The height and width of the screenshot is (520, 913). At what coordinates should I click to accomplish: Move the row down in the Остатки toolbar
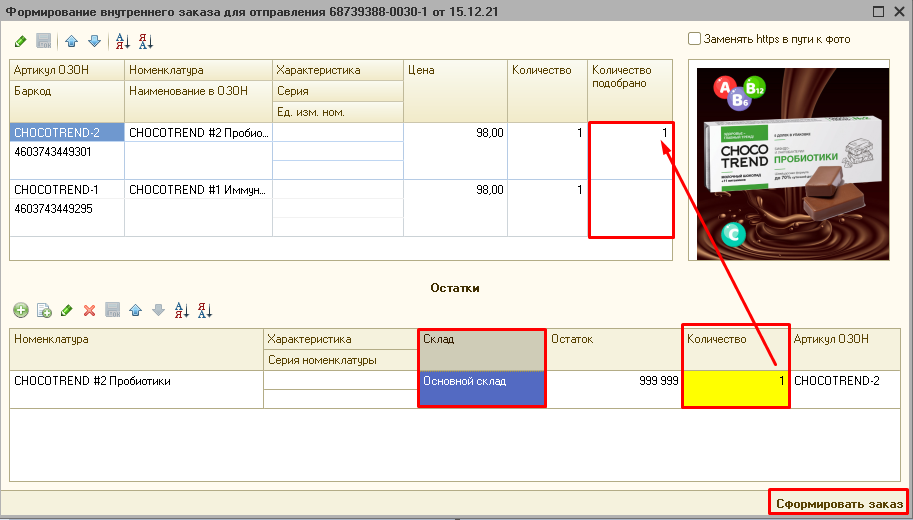coord(158,310)
